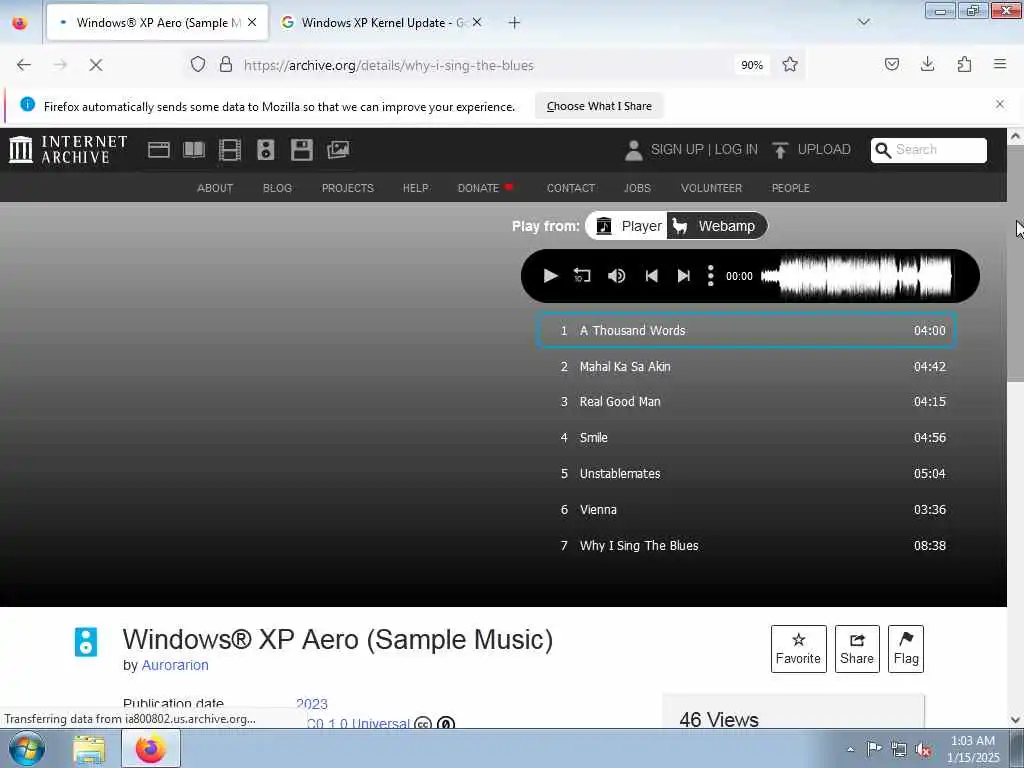1024x768 pixels.
Task: Select track Real Good Man
Action: pyautogui.click(x=746, y=402)
